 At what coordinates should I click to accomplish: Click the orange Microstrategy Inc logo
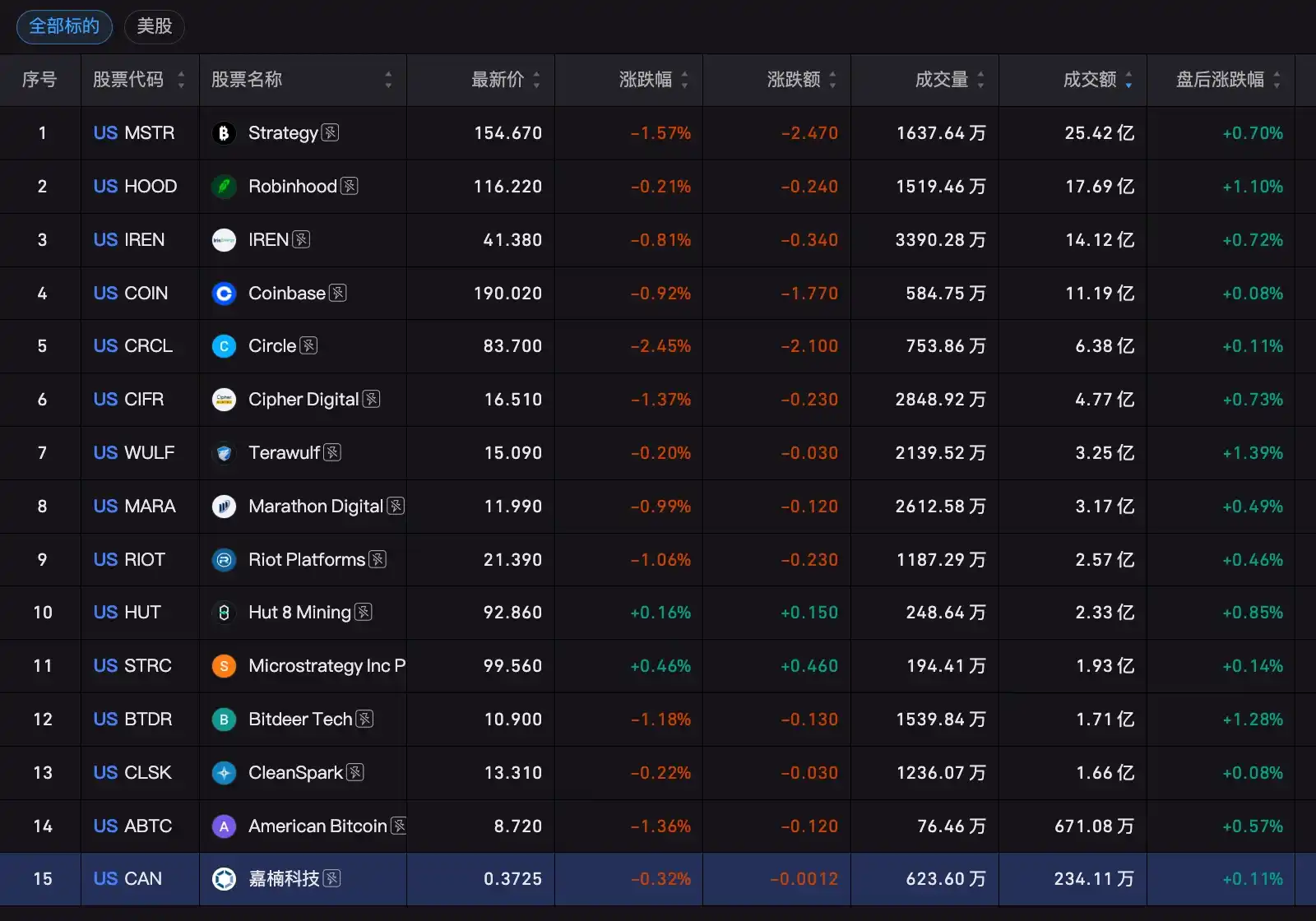224,666
